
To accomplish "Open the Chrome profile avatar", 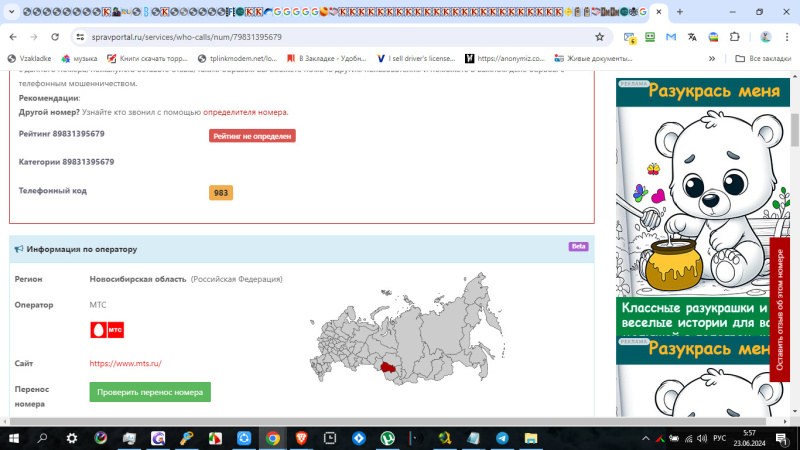I will click(765, 37).
